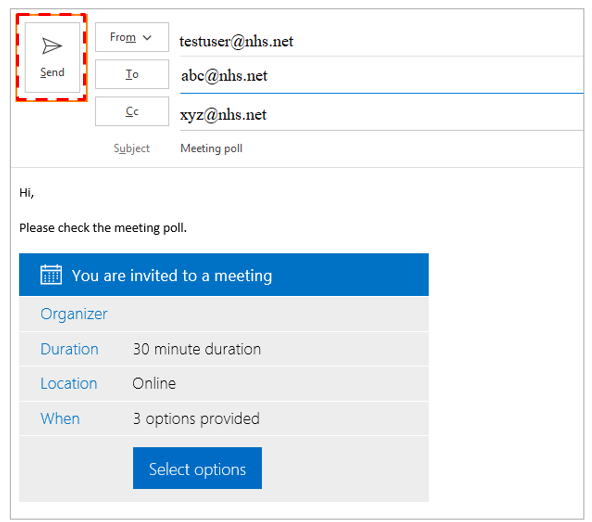592x522 pixels.
Task: Click the message body greeting Hi
Action: tap(26, 193)
